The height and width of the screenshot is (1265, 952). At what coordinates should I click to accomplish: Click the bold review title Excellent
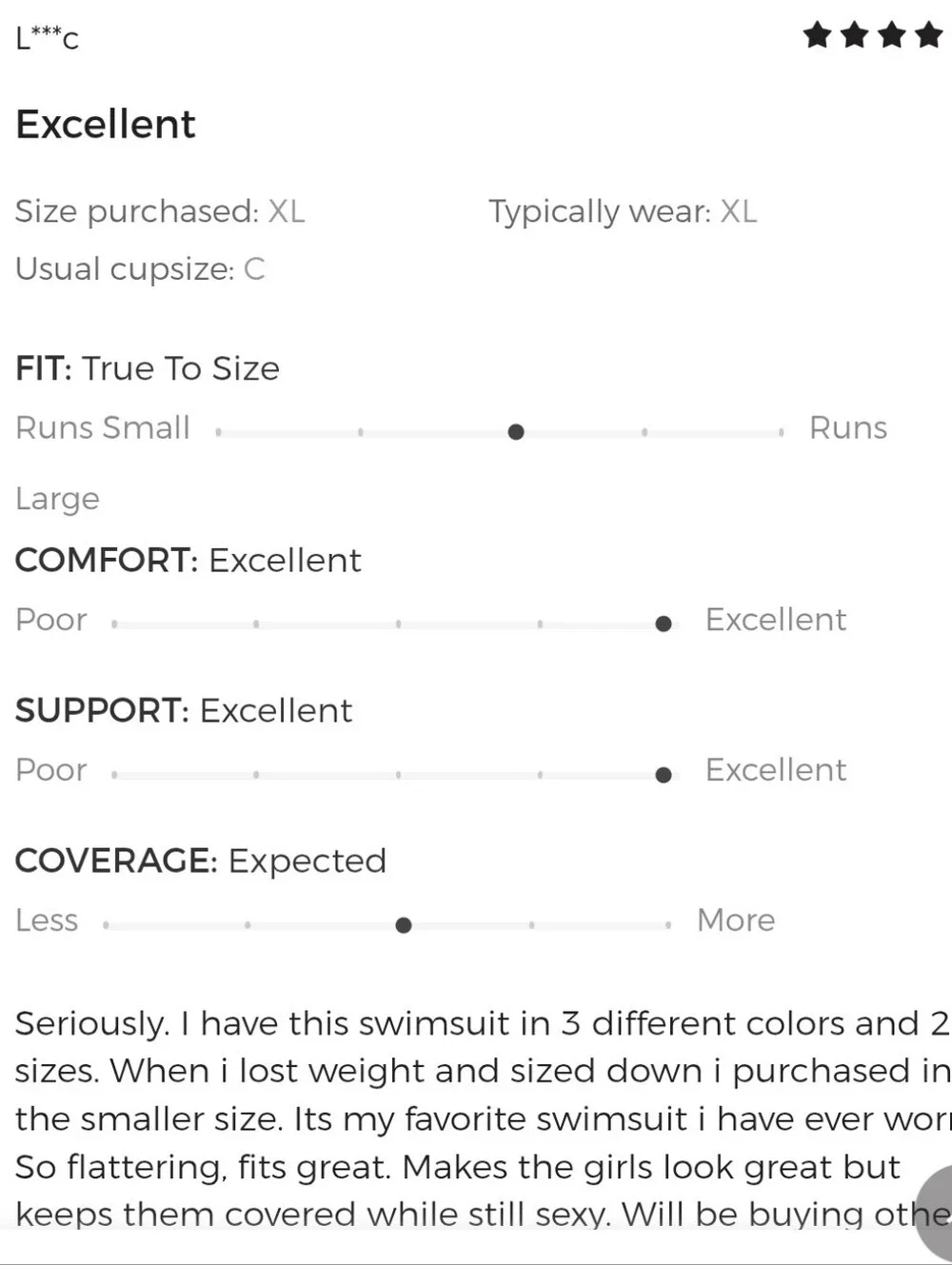pos(106,125)
